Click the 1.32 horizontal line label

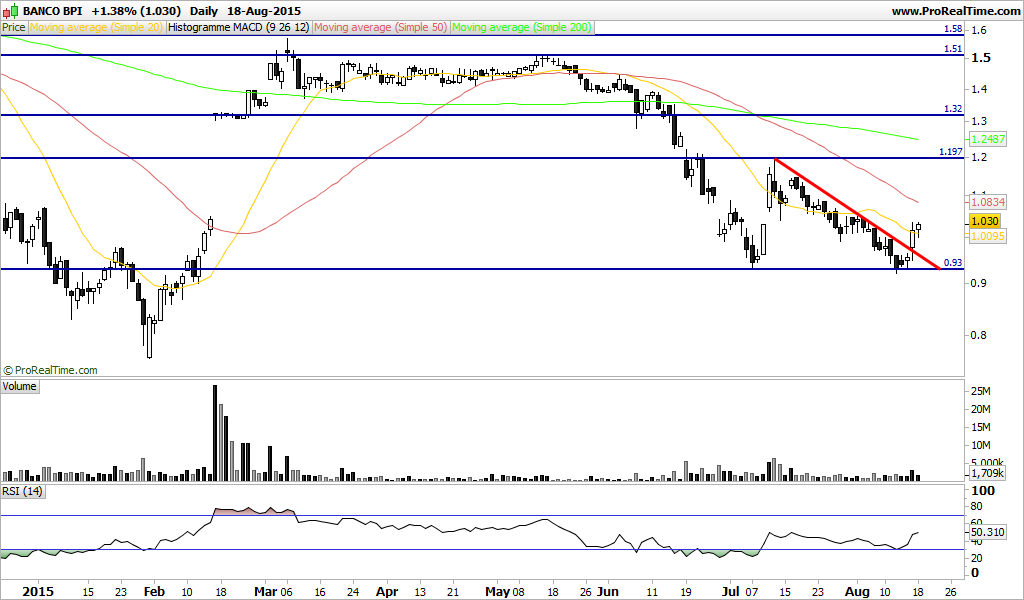tap(953, 109)
